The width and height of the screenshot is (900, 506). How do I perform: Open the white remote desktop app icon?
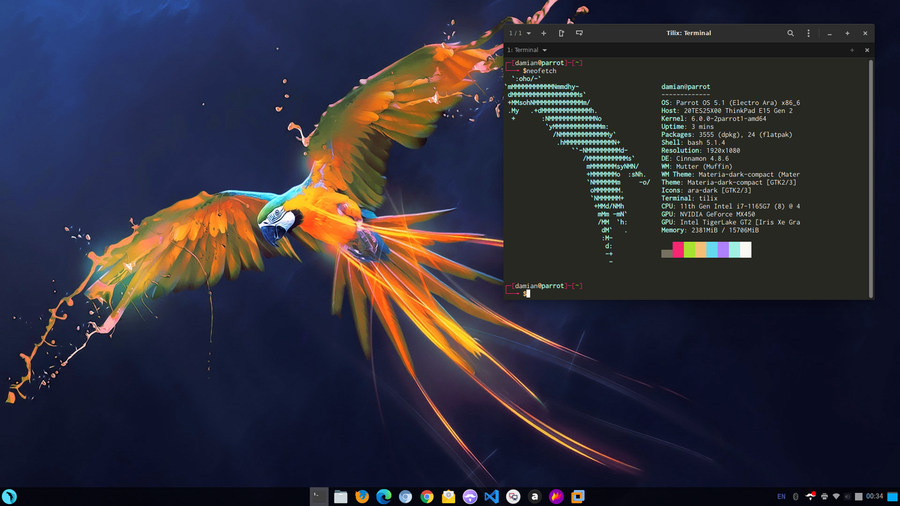pyautogui.click(x=513, y=496)
